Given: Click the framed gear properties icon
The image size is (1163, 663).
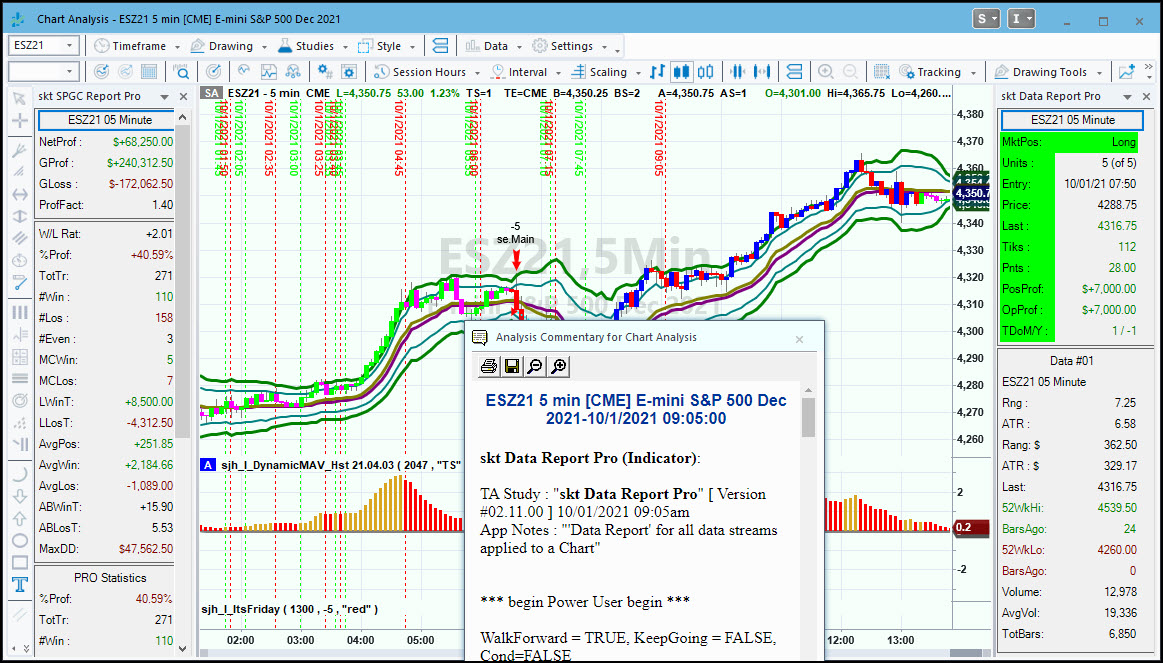Looking at the screenshot, I should click(x=349, y=72).
